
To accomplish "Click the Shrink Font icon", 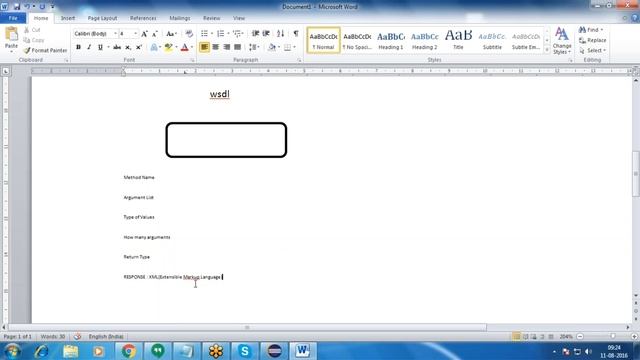I will (155, 34).
